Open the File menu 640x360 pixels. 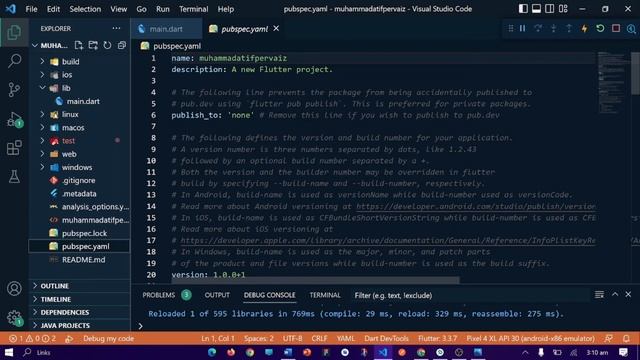[x=31, y=9]
